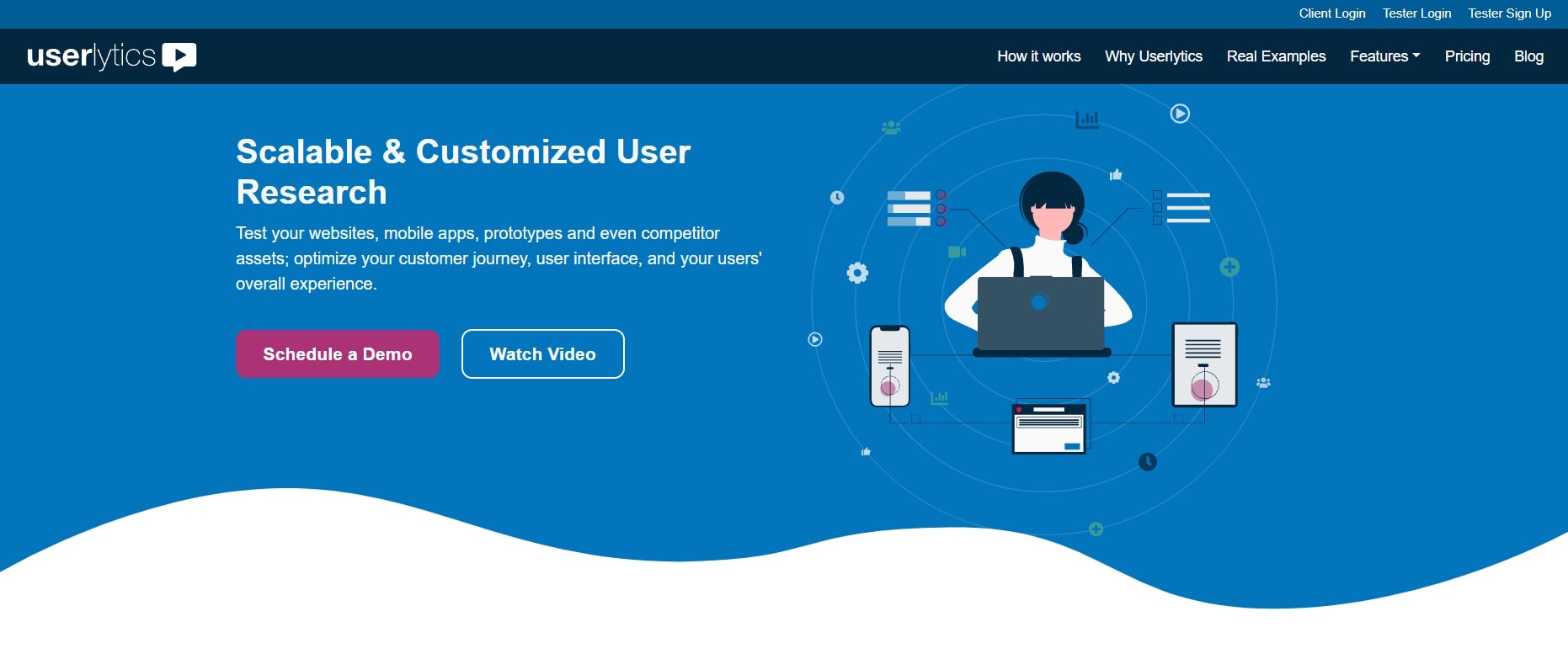Click the white bar chart icon above the woman
1568x659 pixels.
[x=1087, y=120]
